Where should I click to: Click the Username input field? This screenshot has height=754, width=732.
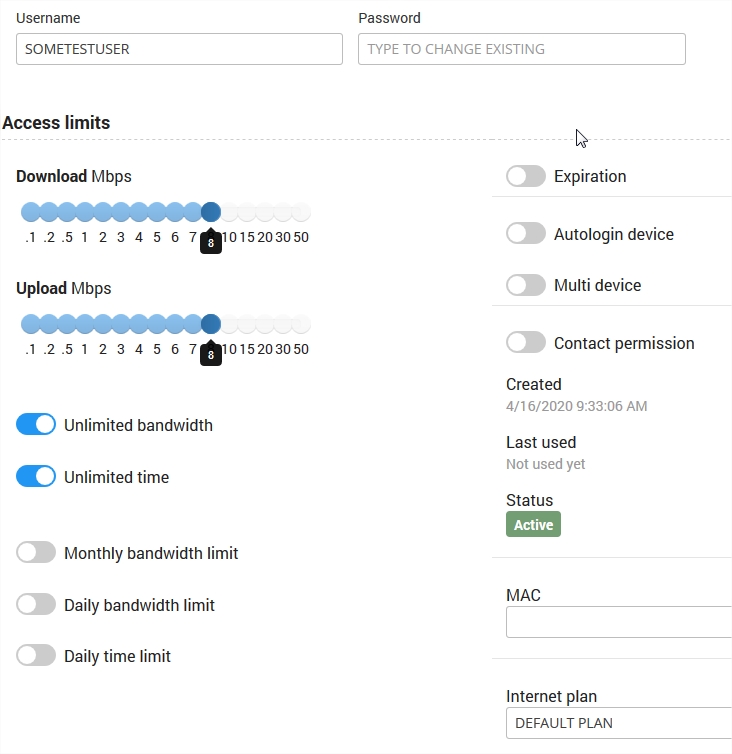pos(179,49)
